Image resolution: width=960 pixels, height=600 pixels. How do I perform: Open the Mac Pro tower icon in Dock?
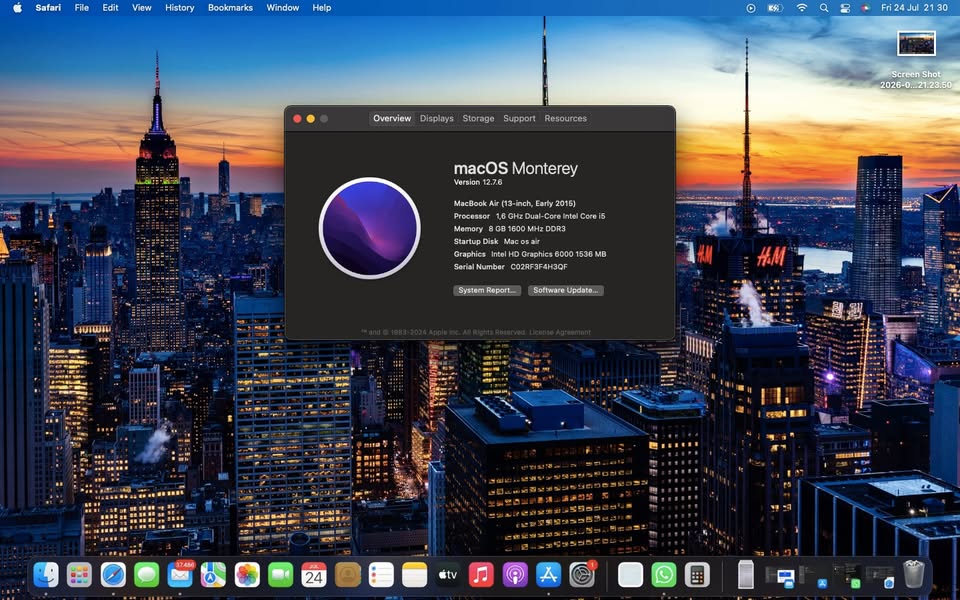point(746,574)
